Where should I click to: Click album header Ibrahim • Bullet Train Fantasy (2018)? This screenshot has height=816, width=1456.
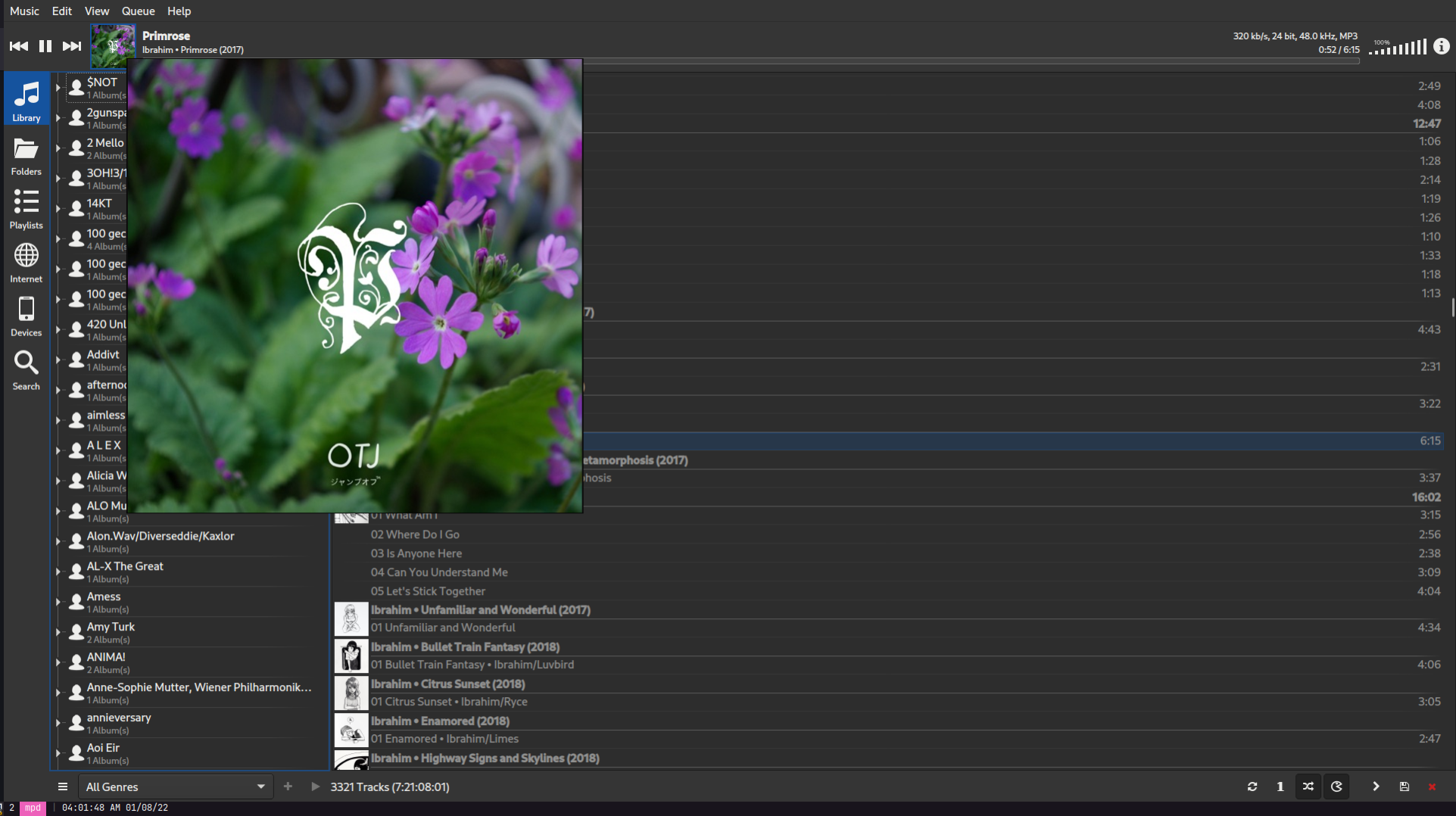pyautogui.click(x=465, y=647)
